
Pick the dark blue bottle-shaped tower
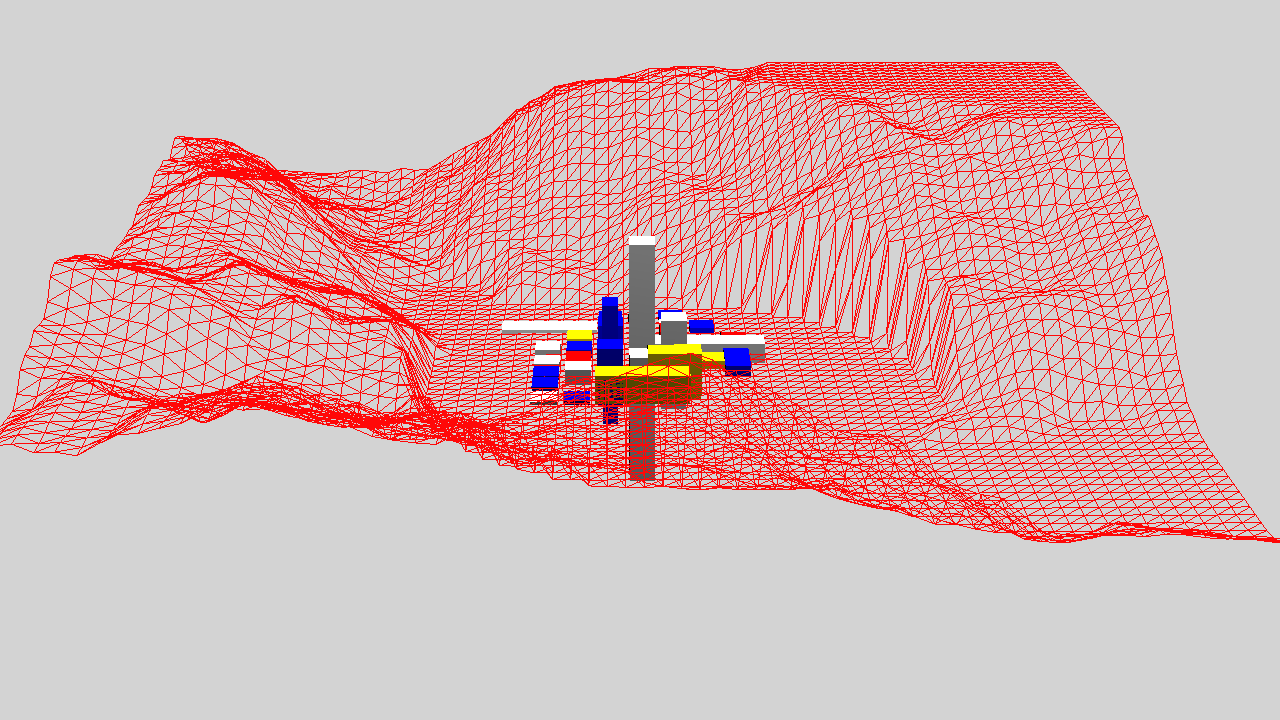point(610,332)
